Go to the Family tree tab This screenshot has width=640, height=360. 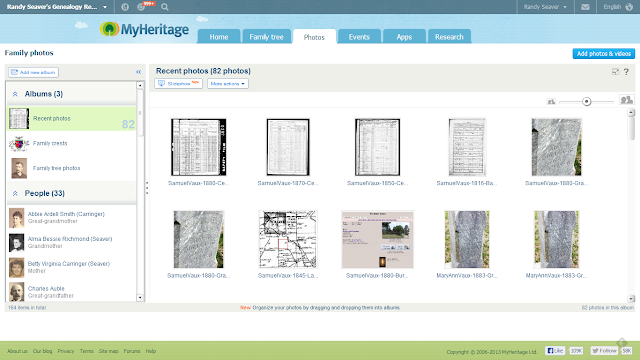(x=266, y=37)
